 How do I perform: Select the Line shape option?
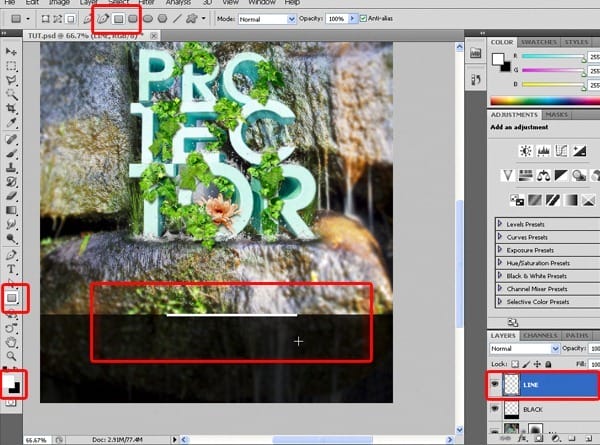tap(177, 18)
